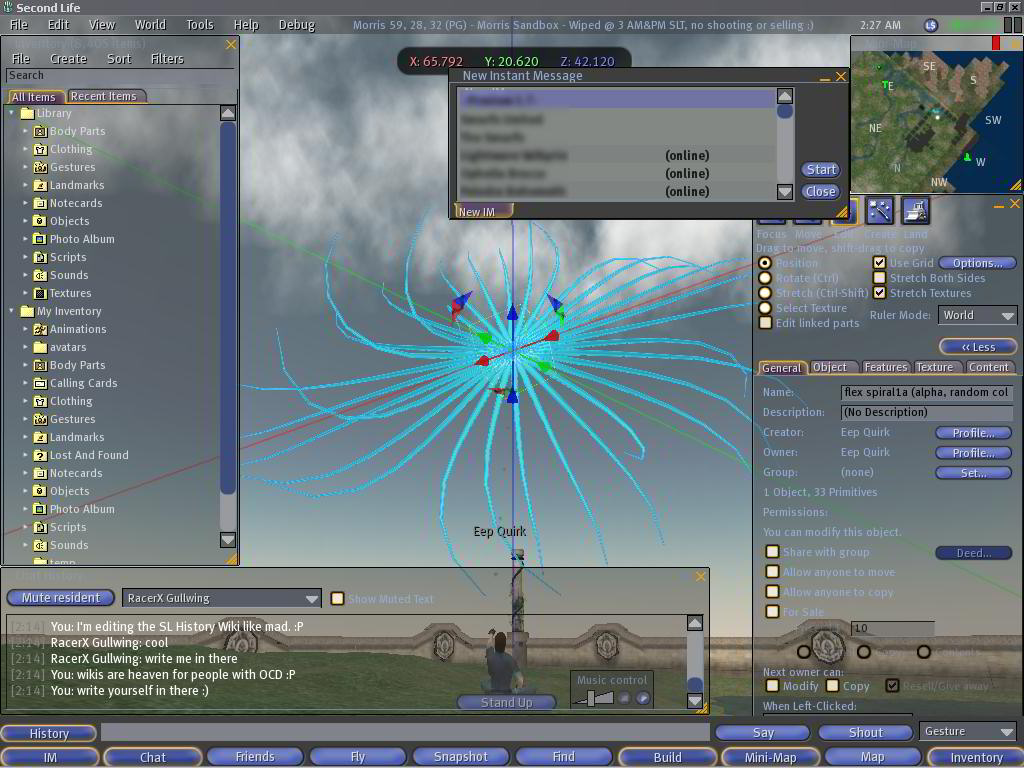Open Calling Cards folder in My Inventory
1024x768 pixels.
(x=83, y=383)
